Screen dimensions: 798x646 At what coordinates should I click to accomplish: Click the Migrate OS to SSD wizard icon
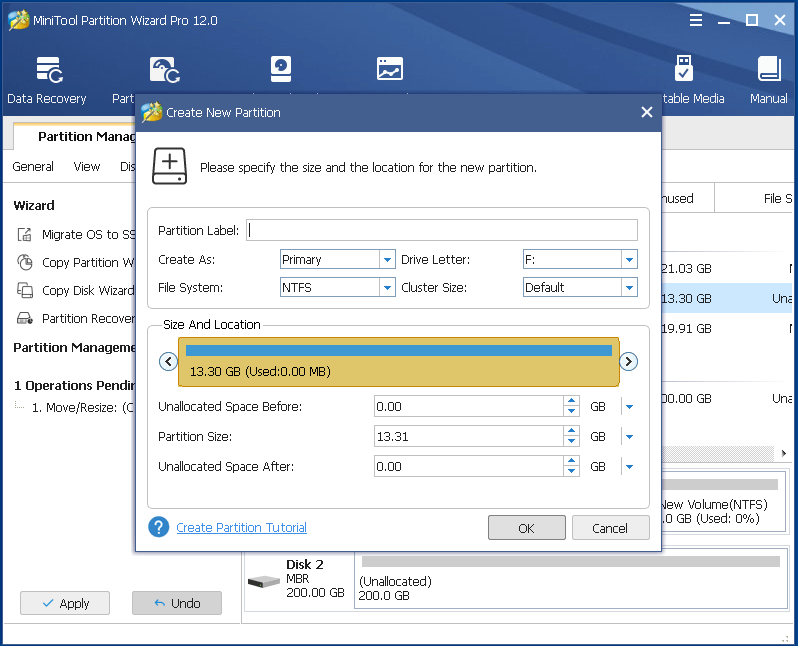point(24,234)
